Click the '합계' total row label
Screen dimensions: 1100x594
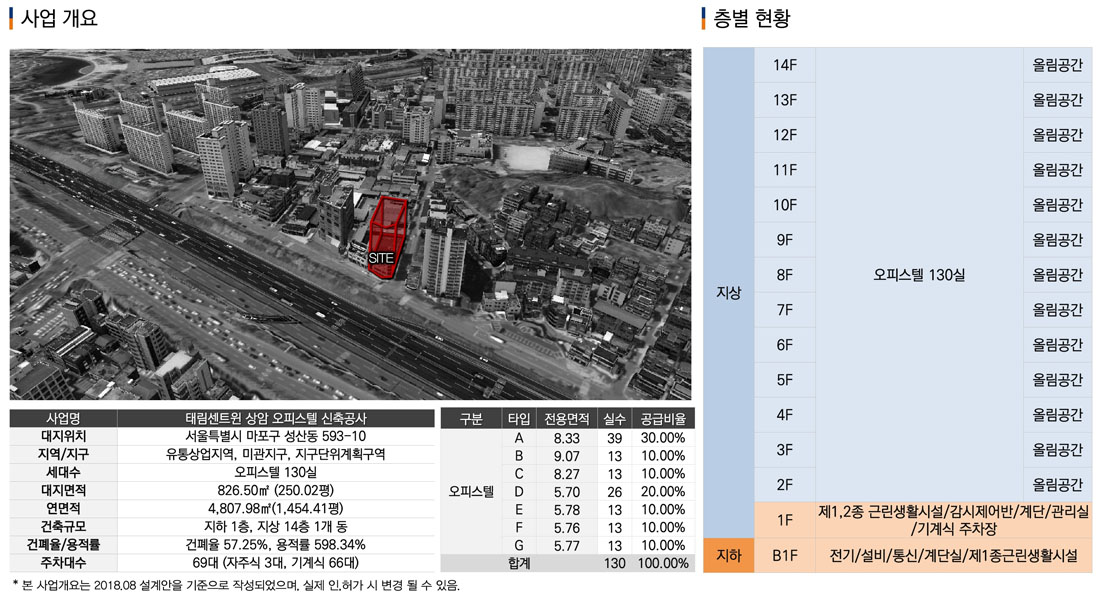[x=519, y=563]
